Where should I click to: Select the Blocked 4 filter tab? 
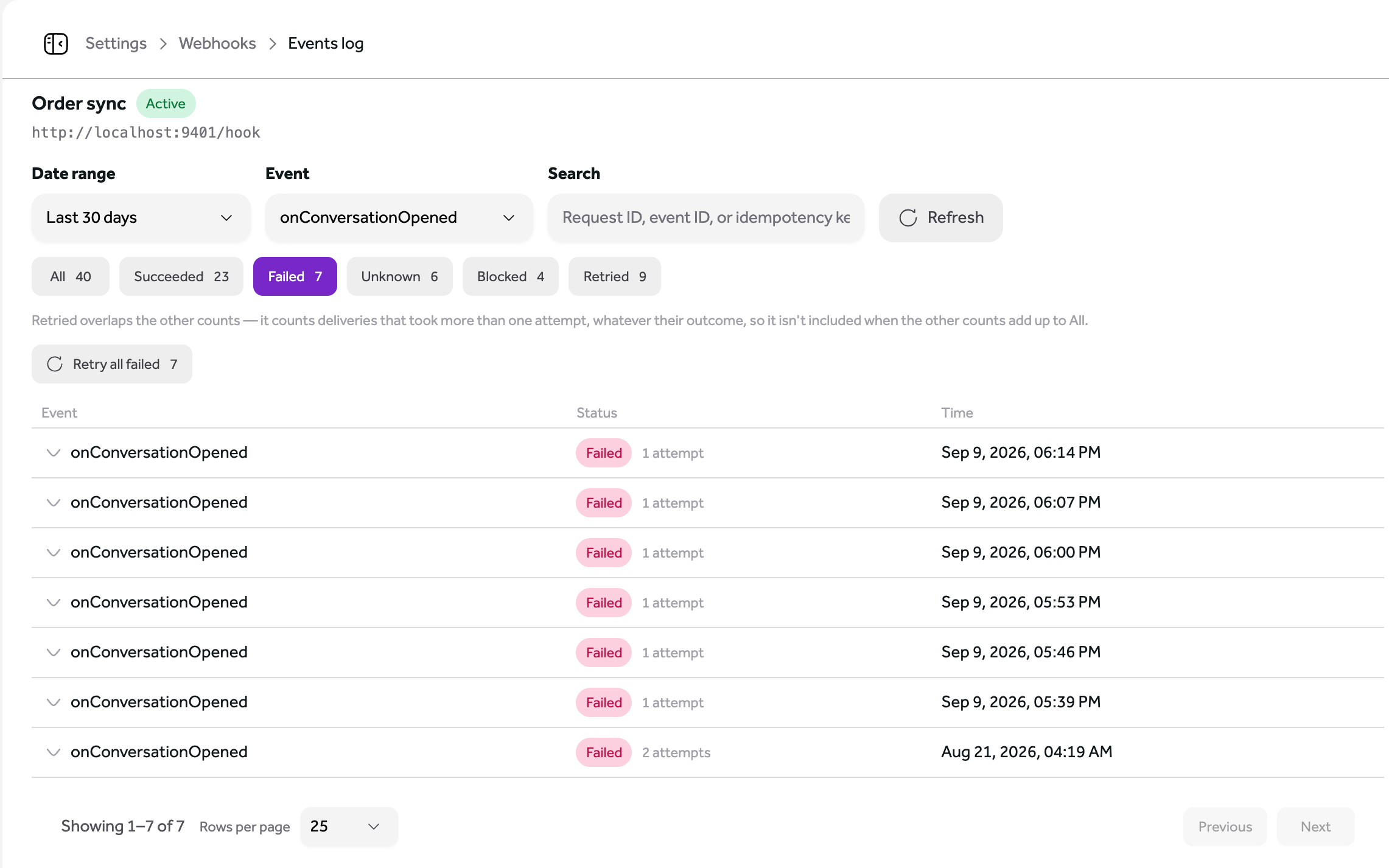coord(511,276)
